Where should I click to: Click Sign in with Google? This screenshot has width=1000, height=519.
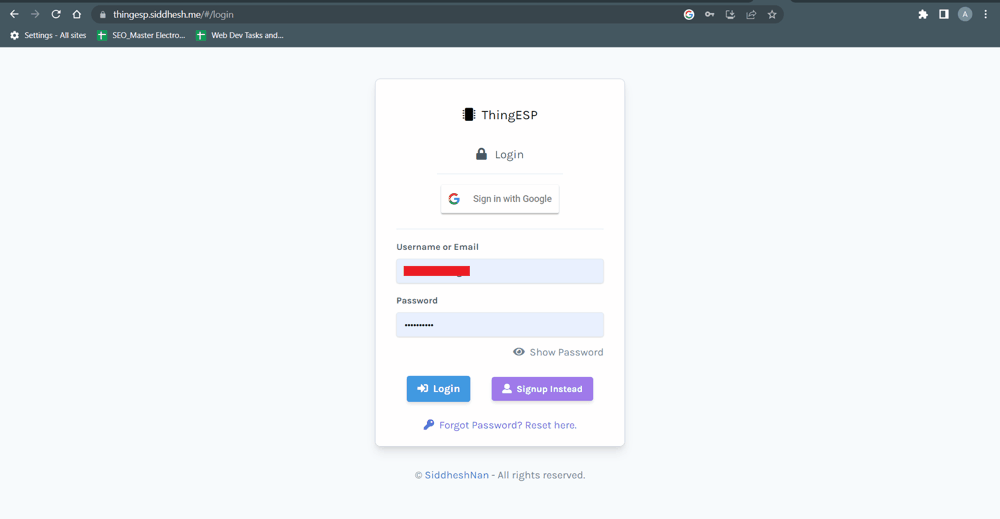pyautogui.click(x=500, y=199)
